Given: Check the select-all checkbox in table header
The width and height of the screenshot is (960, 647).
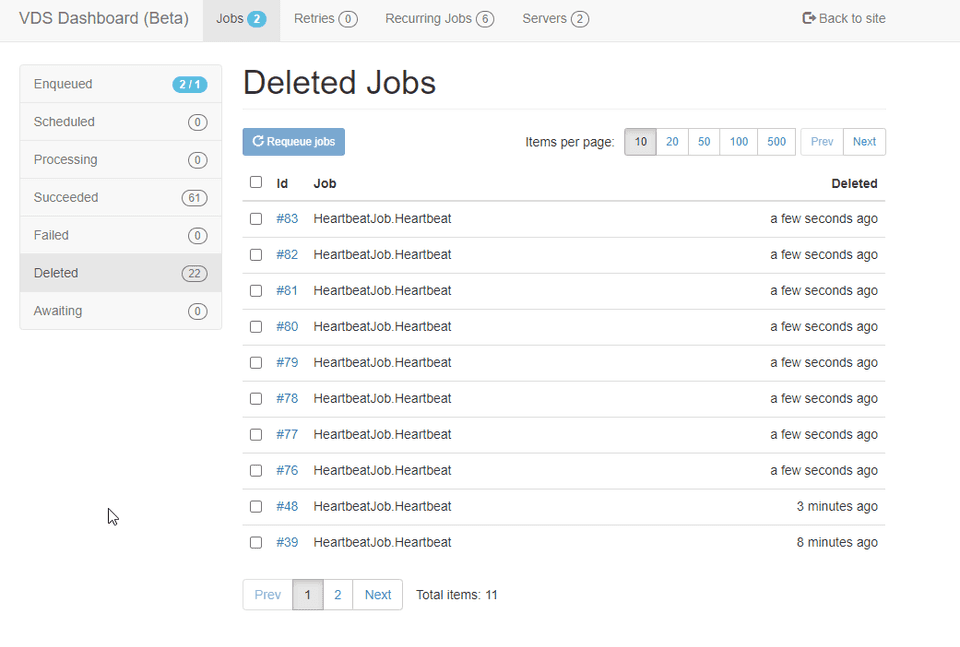Looking at the screenshot, I should click(x=256, y=183).
